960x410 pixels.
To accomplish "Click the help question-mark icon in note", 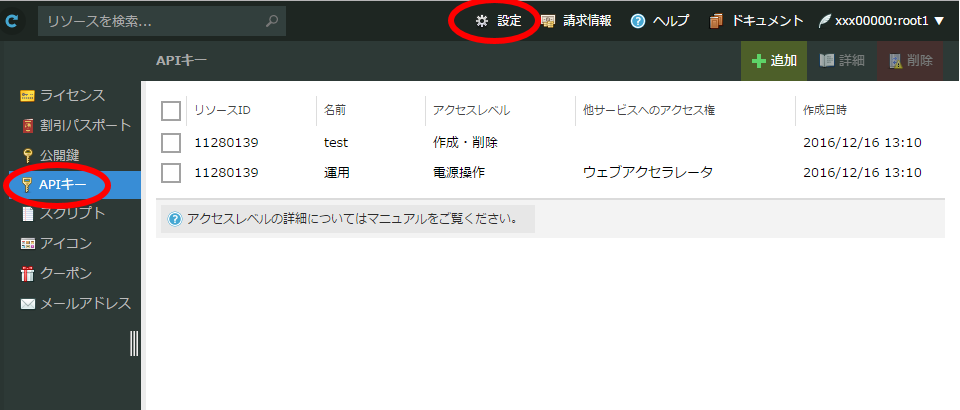I will click(174, 219).
